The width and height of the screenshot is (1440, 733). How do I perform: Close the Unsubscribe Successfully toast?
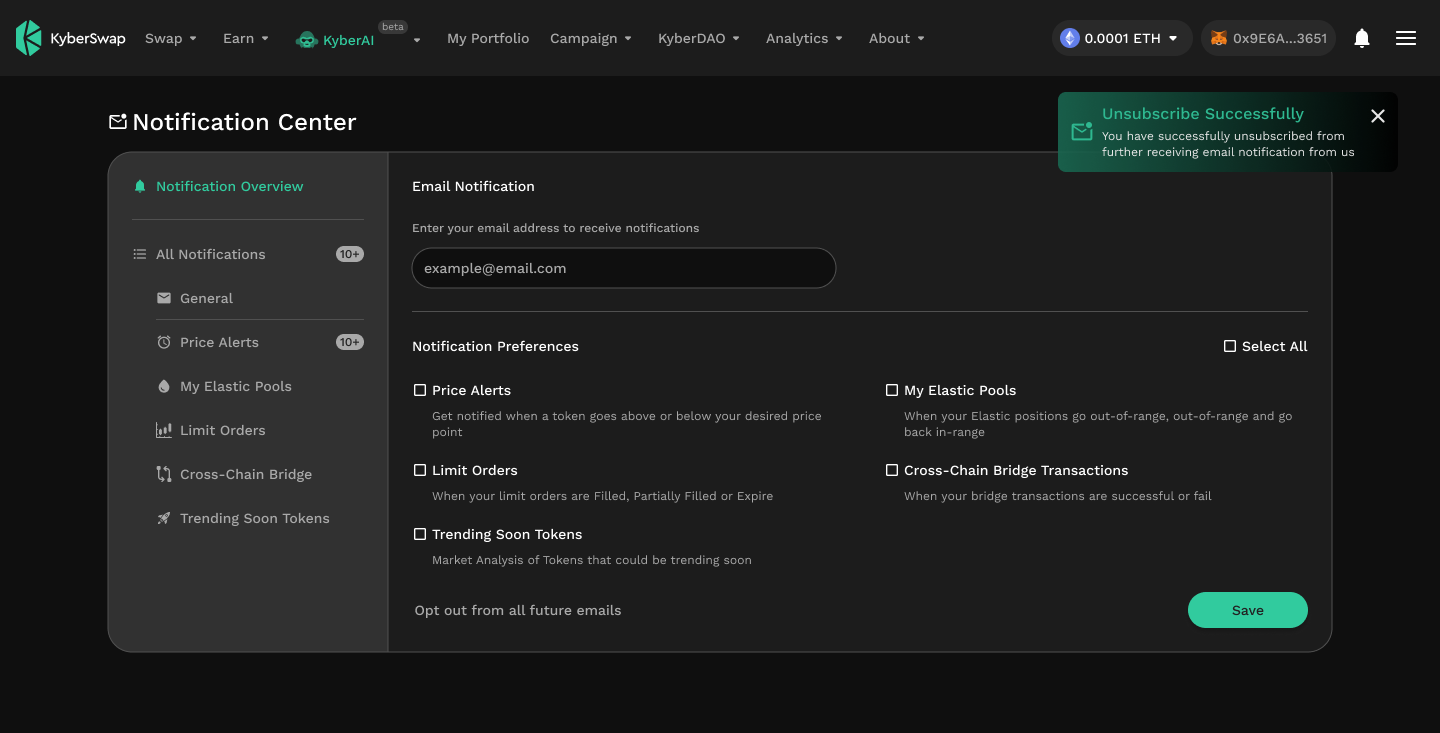click(1377, 116)
